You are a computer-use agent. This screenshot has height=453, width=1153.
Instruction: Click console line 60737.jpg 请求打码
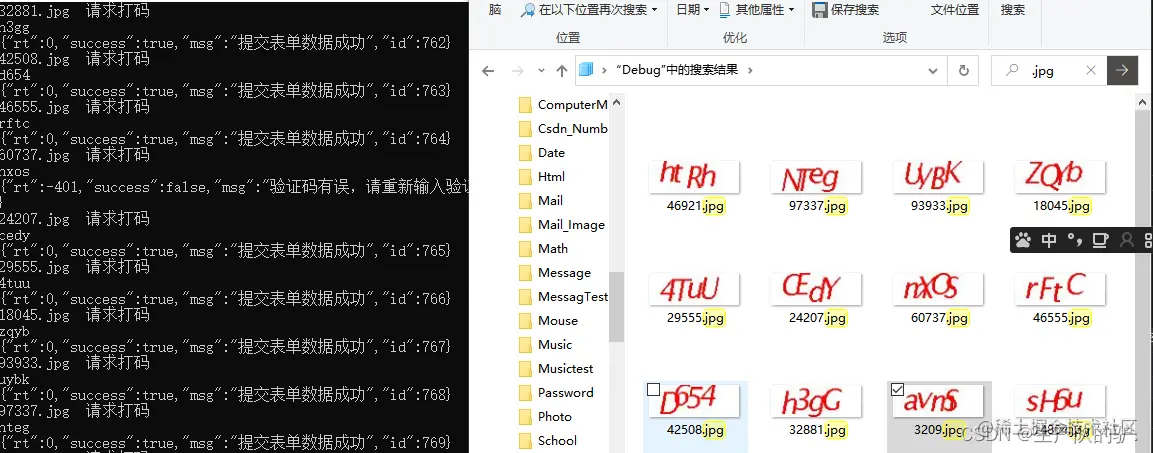click(74, 155)
